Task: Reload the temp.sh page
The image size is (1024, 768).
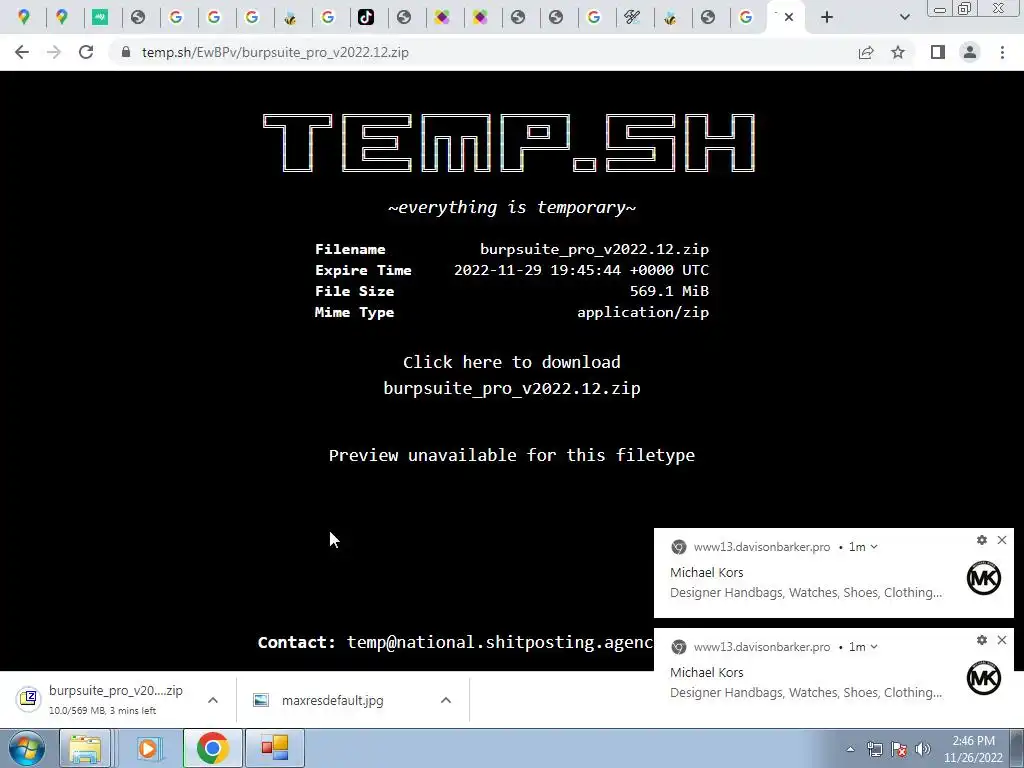Action: pos(86,52)
